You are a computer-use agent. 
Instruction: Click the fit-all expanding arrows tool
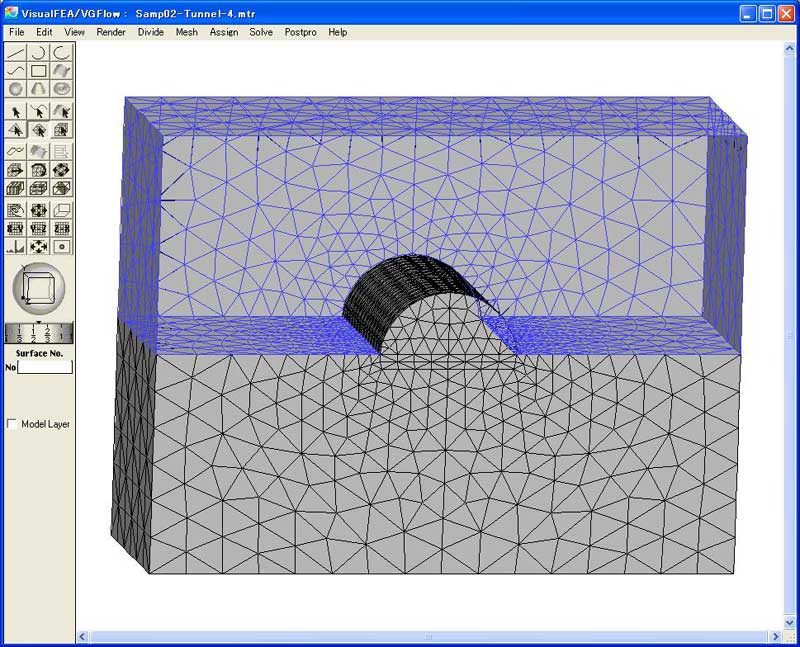[x=38, y=247]
